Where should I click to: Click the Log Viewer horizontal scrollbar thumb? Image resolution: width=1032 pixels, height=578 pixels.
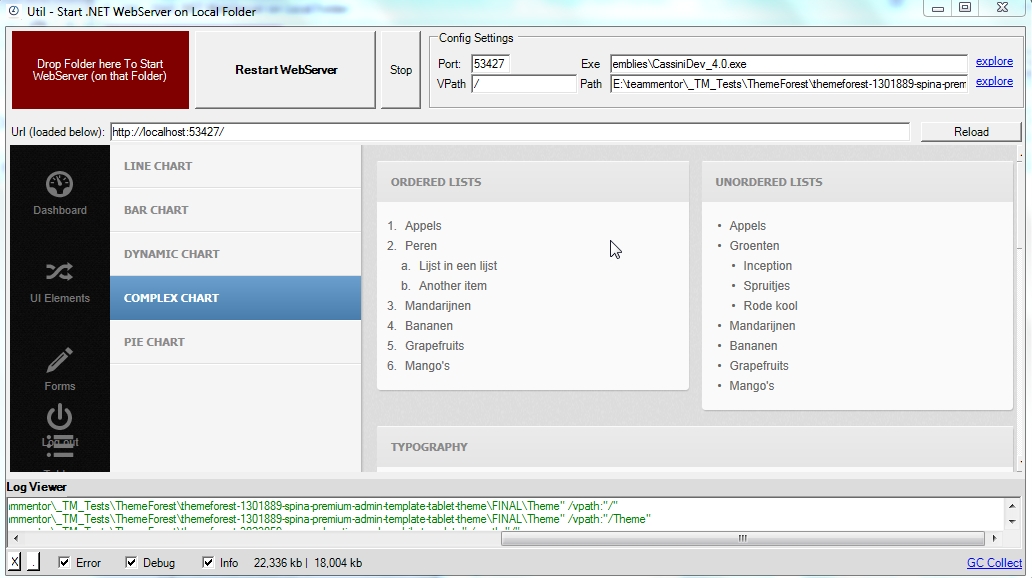point(742,539)
